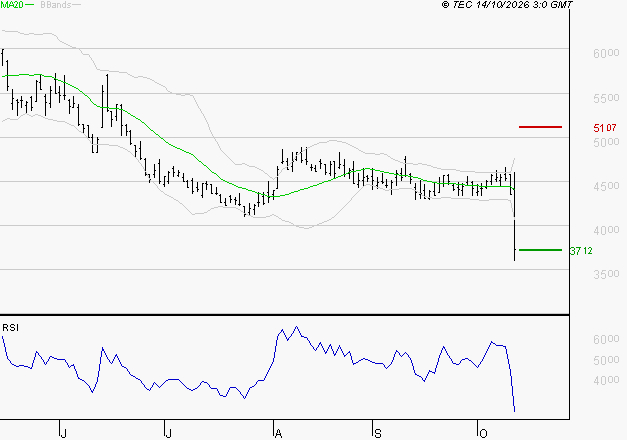Screen dimensions: 627x440
Task: Click the 4500 price axis label
Action: click(606, 186)
